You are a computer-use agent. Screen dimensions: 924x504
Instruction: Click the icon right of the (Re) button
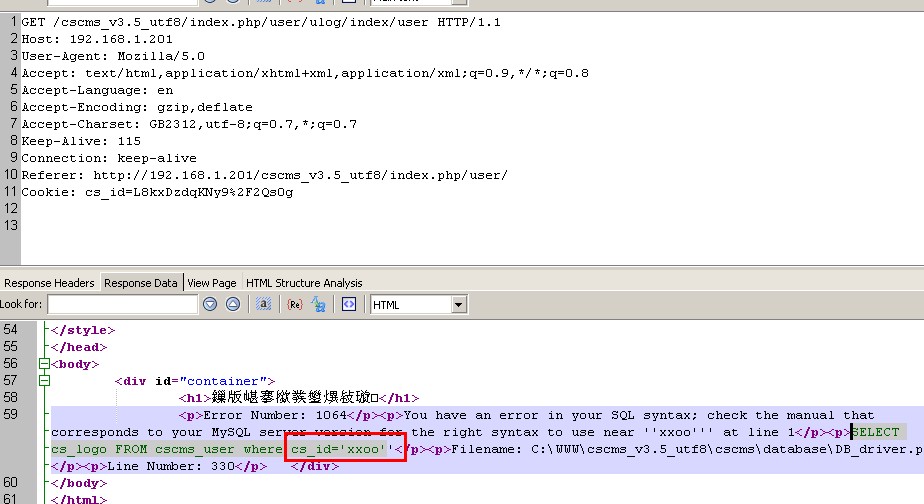(319, 304)
